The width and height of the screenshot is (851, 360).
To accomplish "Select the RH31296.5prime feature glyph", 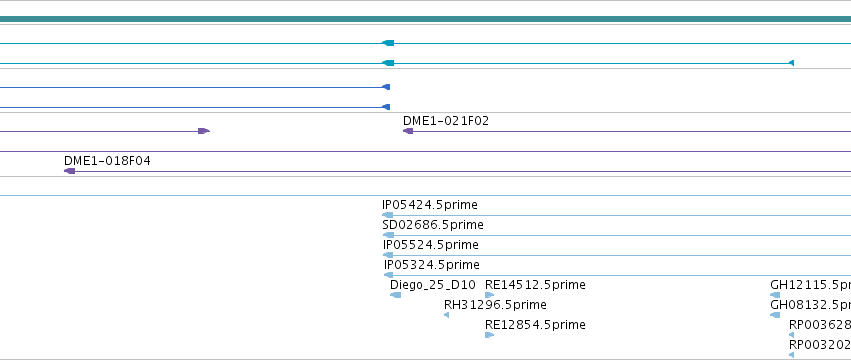I will point(447,315).
